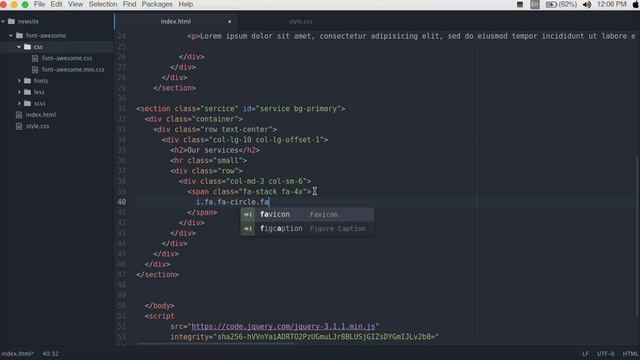The image size is (640, 360).
Task: Open the File menu
Action: point(40,4)
